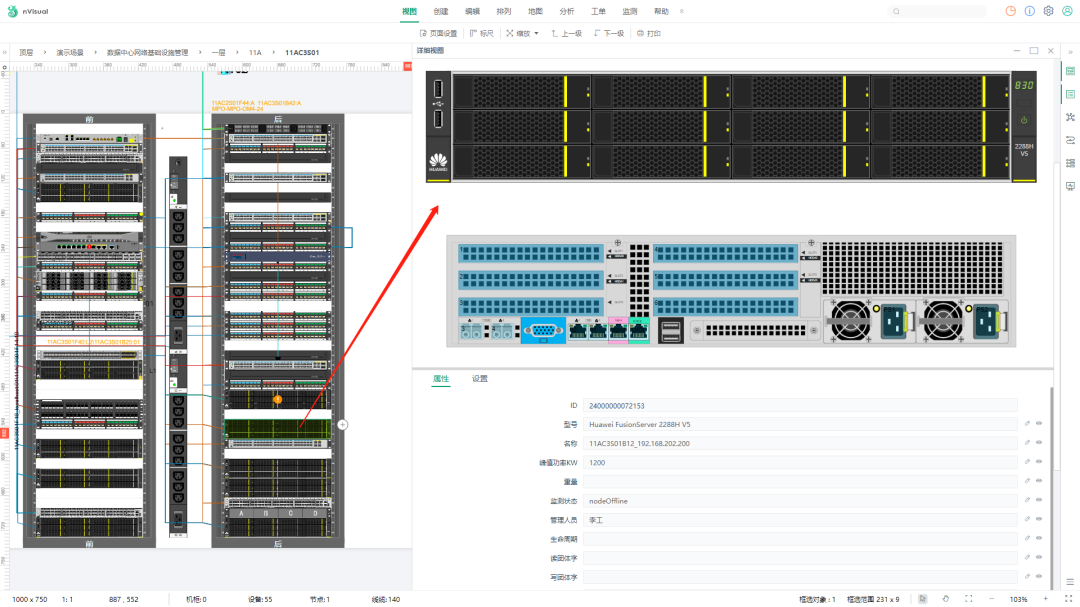Image resolution: width=1080 pixels, height=607 pixels.
Task: Click the header search field
Action: [937, 11]
